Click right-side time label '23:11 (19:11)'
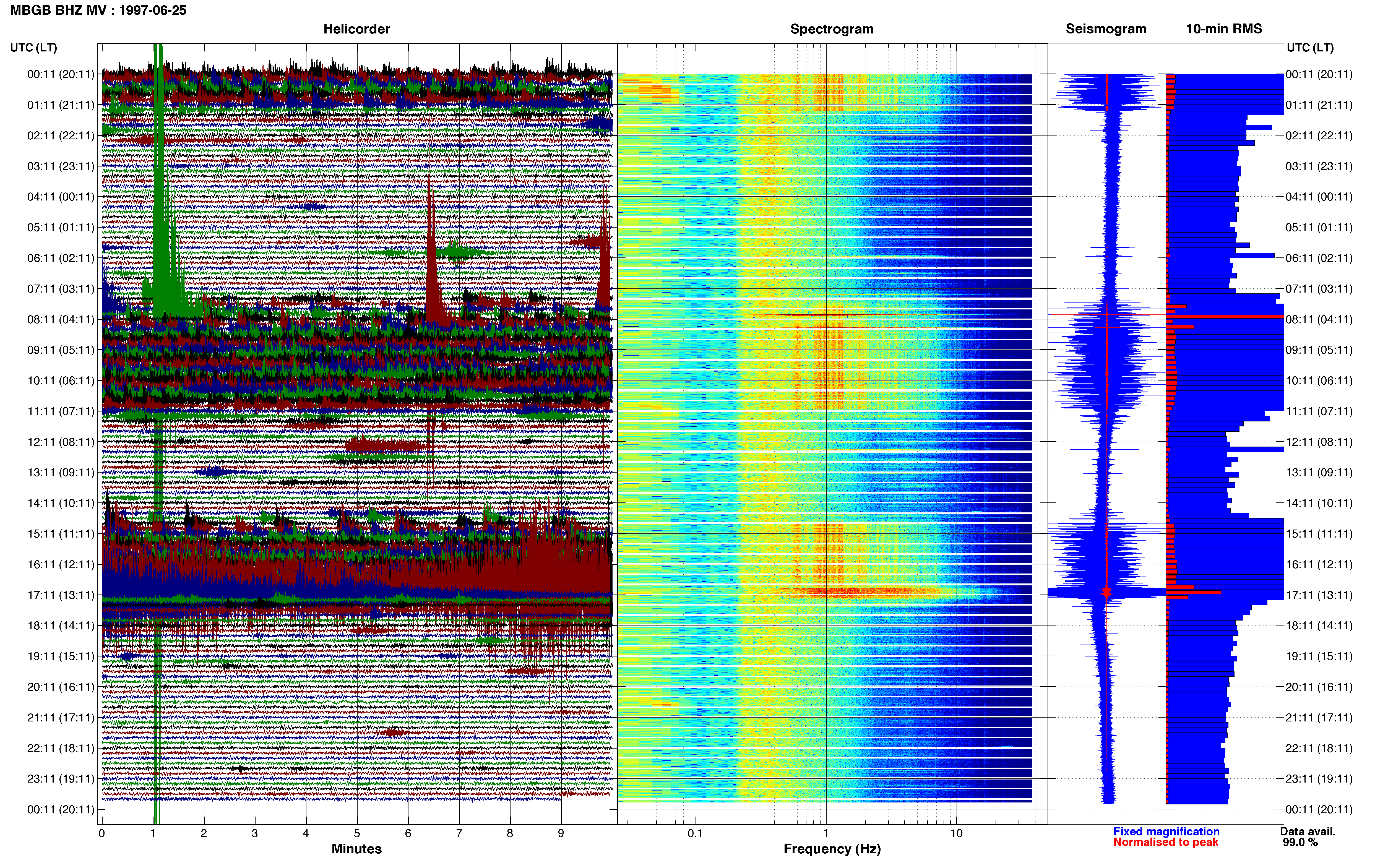 point(1319,778)
